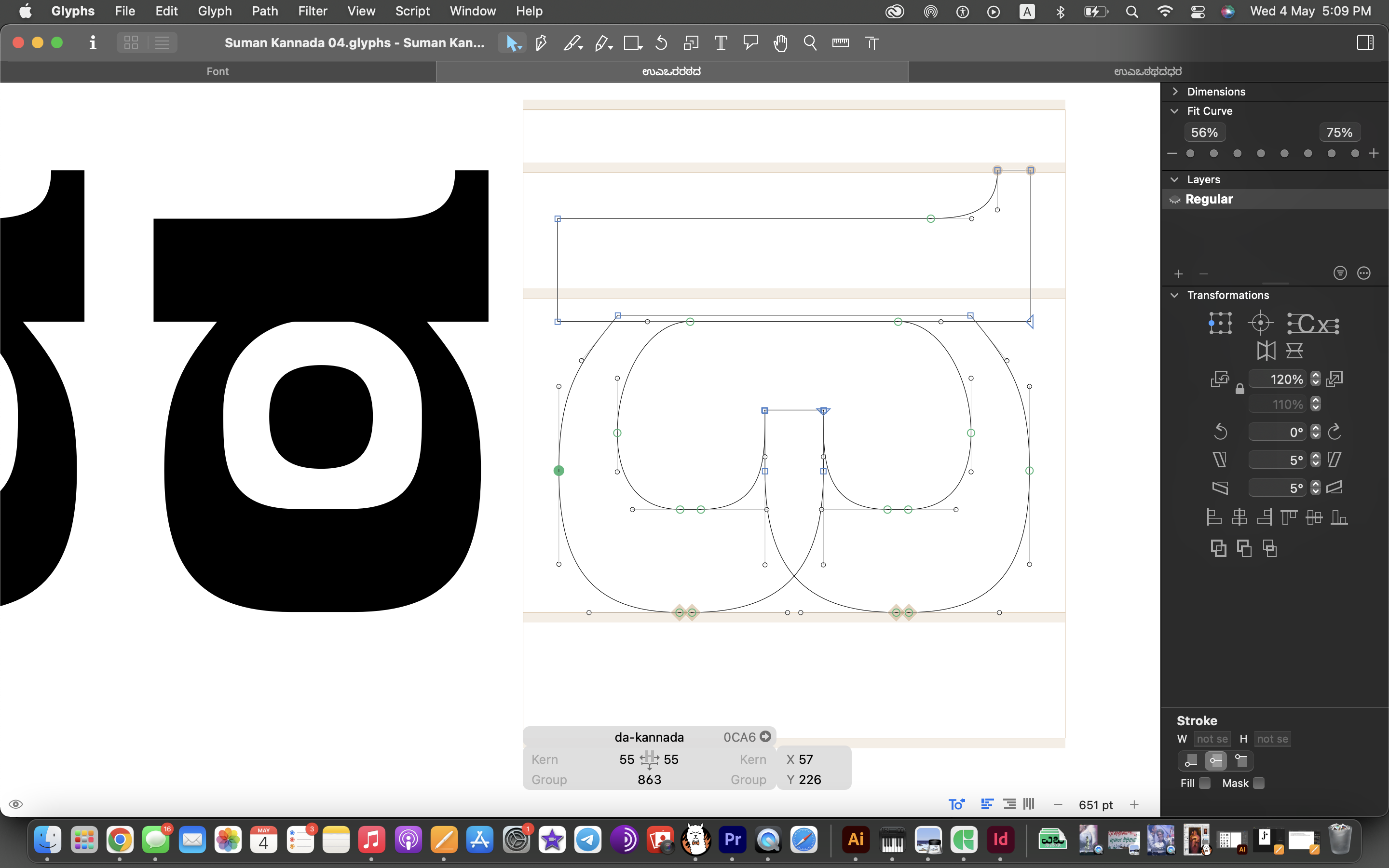Viewport: 1389px width, 868px height.
Task: Toggle Regular layer visibility eye
Action: pyautogui.click(x=1175, y=199)
